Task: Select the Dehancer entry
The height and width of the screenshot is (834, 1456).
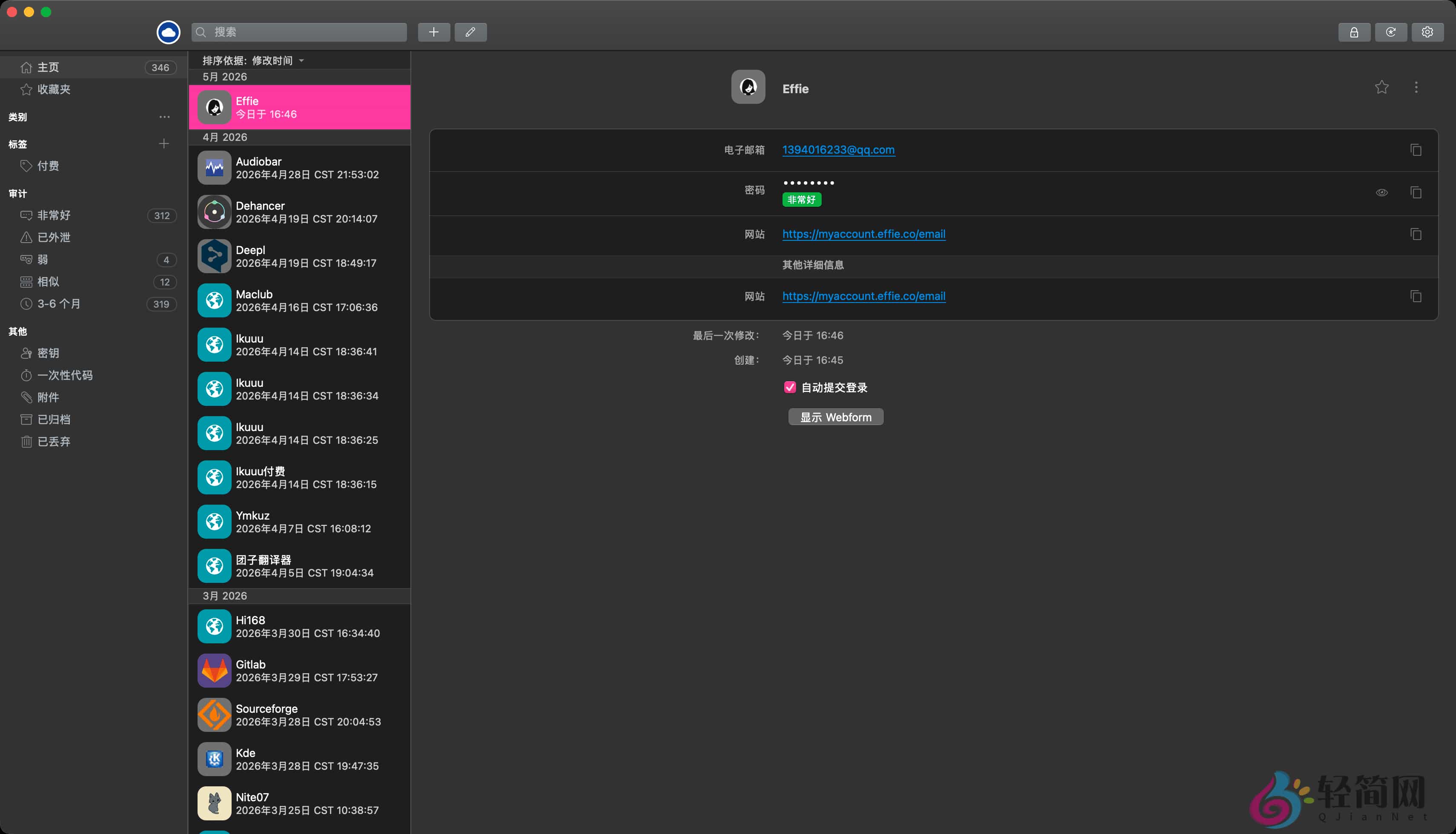Action: click(299, 212)
